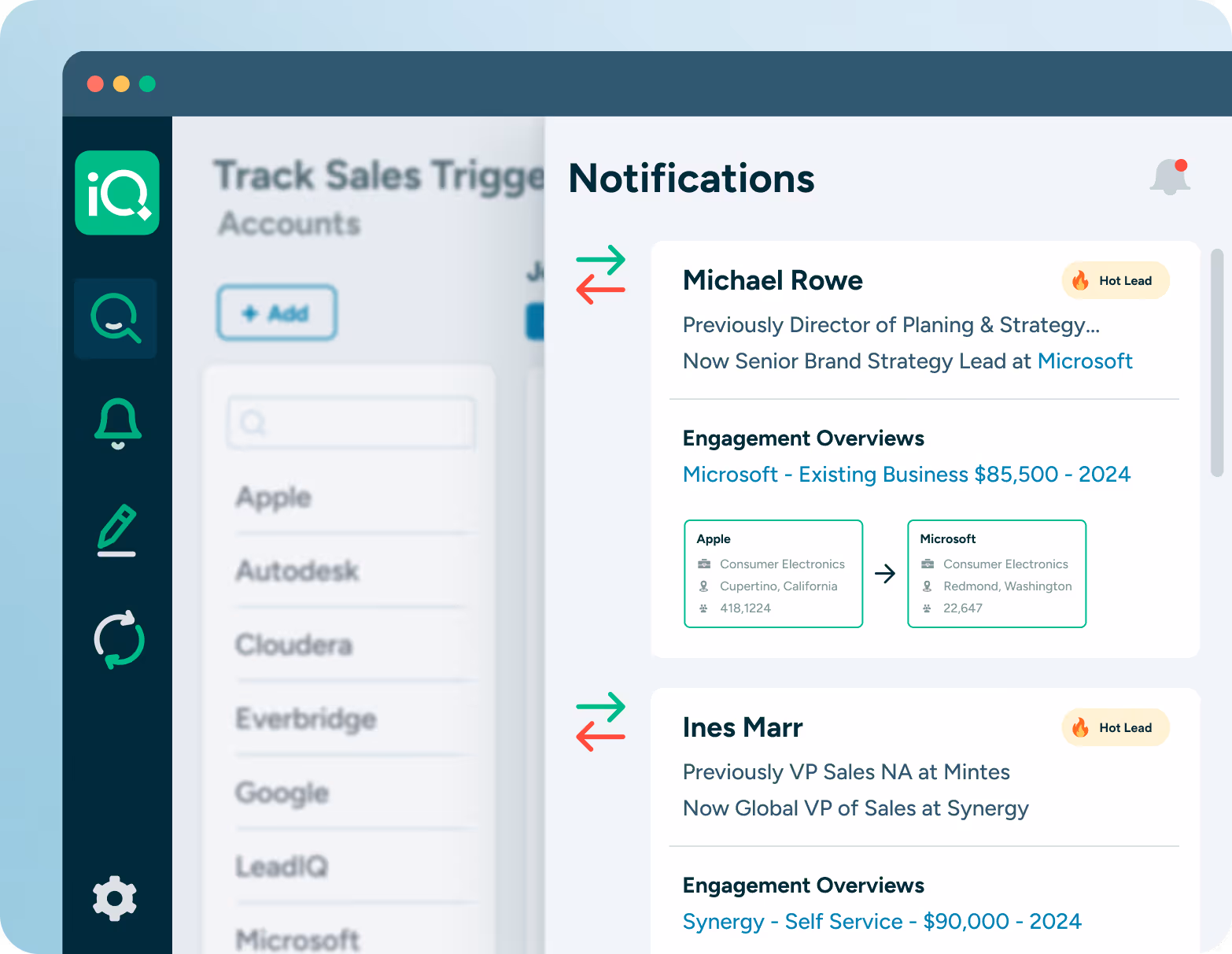The height and width of the screenshot is (954, 1232).
Task: Click Previously Director of Planing & Strategy text
Action: [x=891, y=324]
